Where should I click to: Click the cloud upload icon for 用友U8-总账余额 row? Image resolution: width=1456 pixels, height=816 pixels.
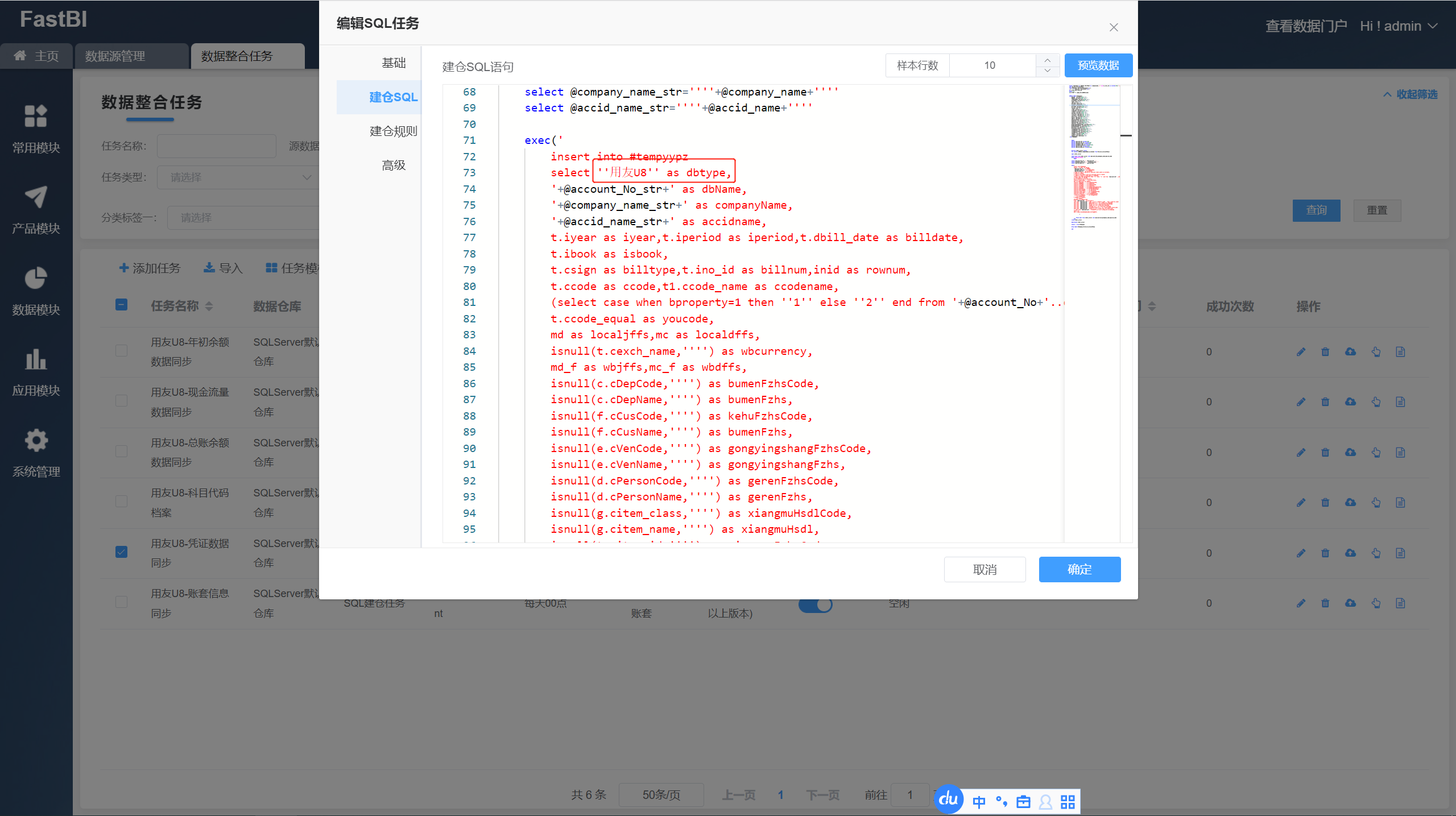(1350, 453)
